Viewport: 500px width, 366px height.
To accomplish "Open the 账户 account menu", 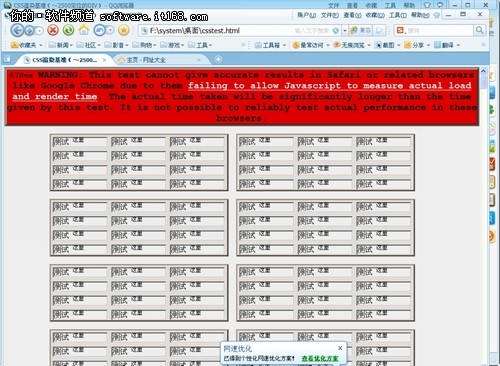I will tap(307, 15).
